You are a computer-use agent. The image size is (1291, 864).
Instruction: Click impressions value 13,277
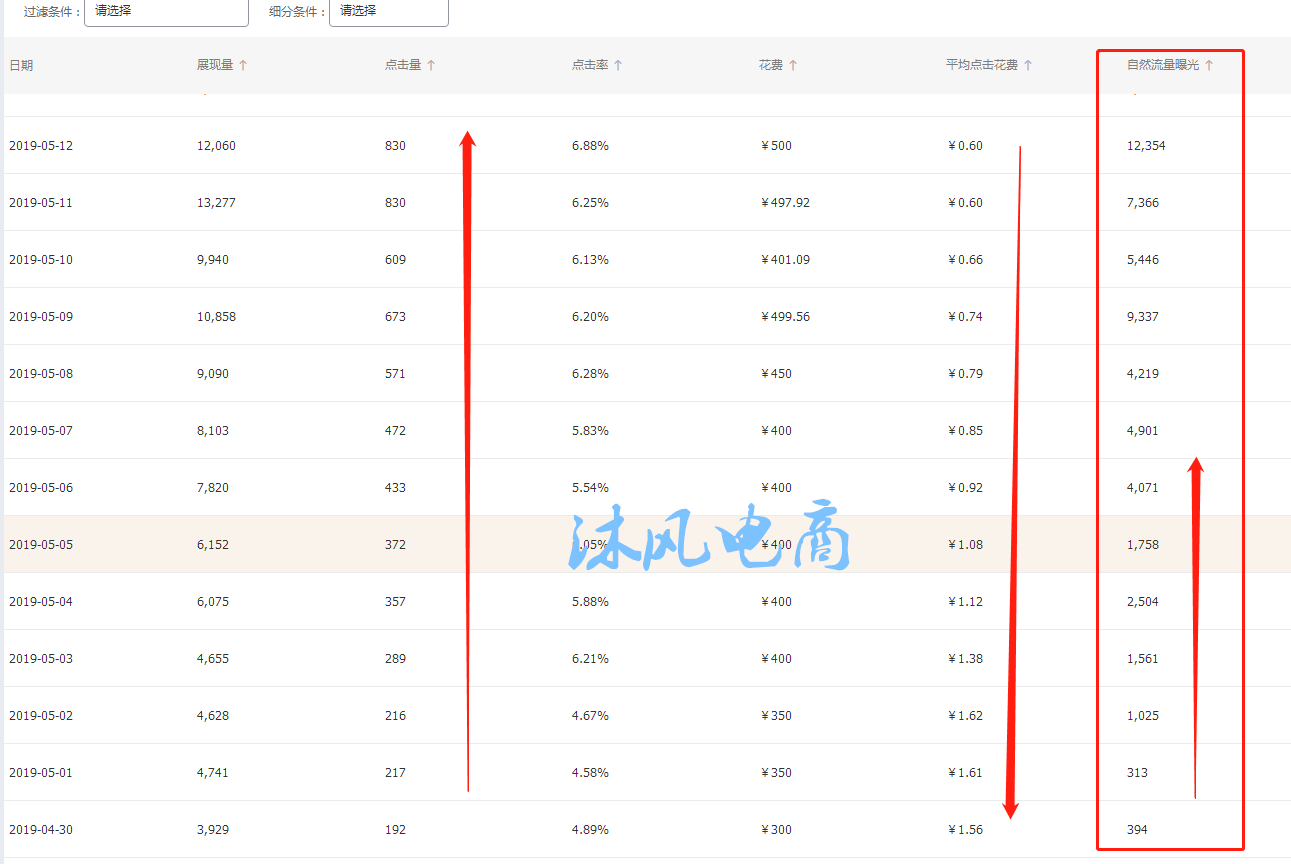(216, 203)
